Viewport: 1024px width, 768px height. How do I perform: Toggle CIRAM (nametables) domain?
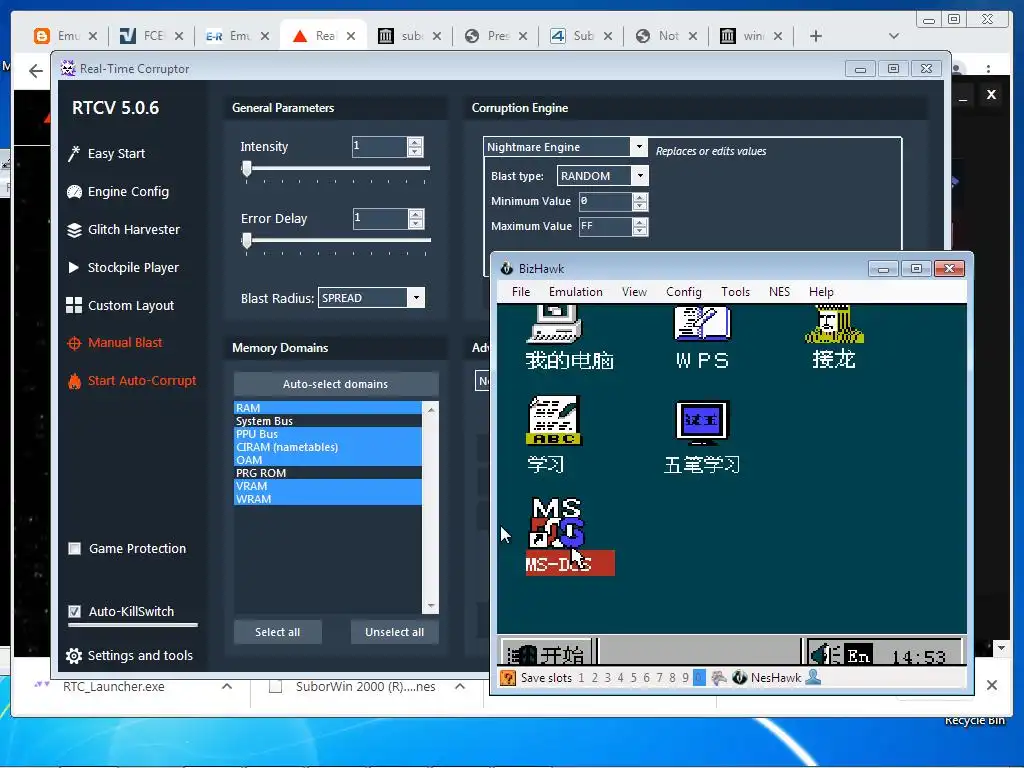click(x=328, y=447)
